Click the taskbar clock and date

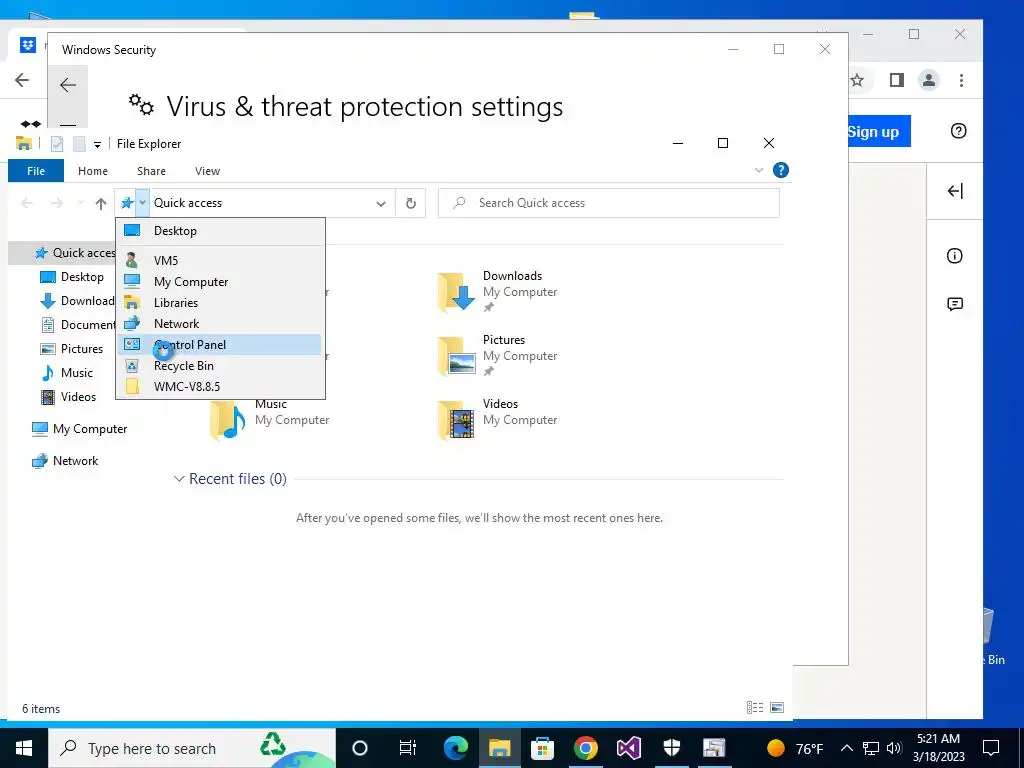[938, 748]
